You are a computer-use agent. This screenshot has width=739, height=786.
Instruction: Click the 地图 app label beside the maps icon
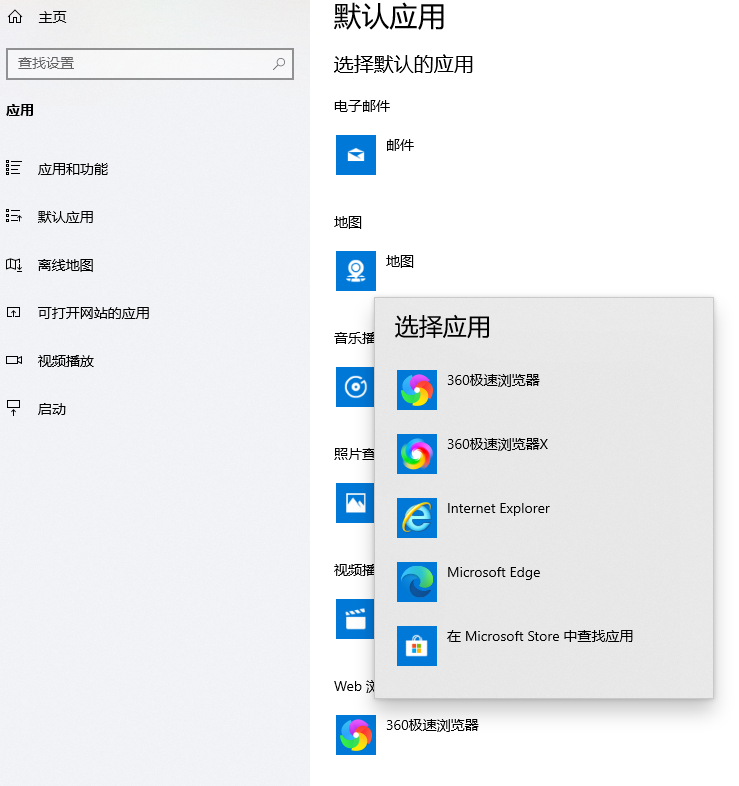[400, 261]
